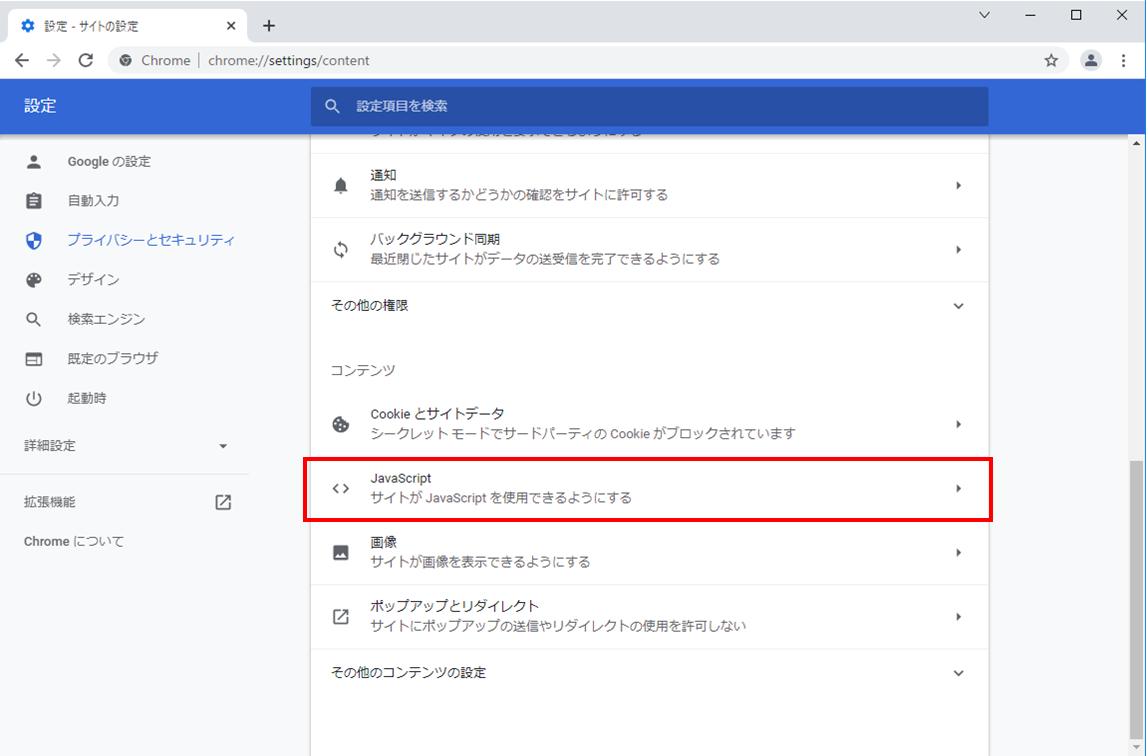Open Chrome について page
This screenshot has height=756, width=1146.
click(x=74, y=542)
